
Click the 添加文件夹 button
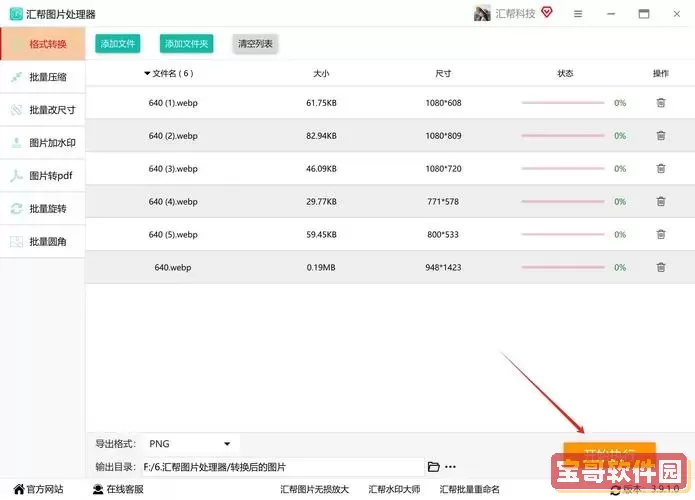(x=187, y=44)
